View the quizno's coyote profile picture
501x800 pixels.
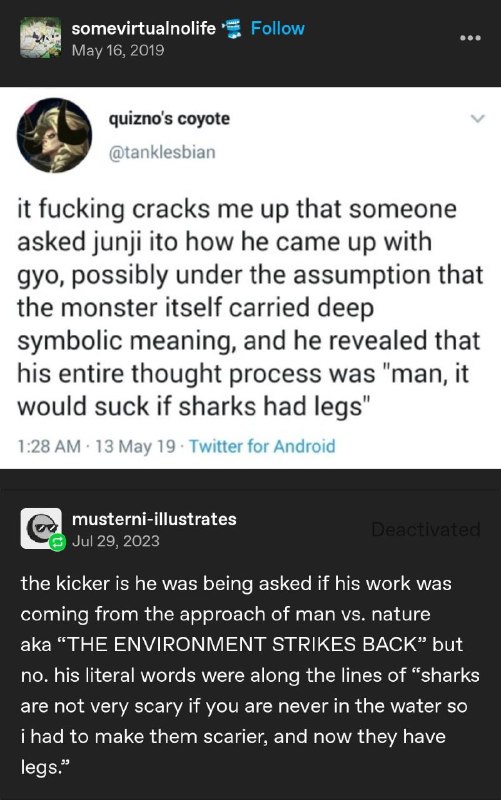coord(54,135)
